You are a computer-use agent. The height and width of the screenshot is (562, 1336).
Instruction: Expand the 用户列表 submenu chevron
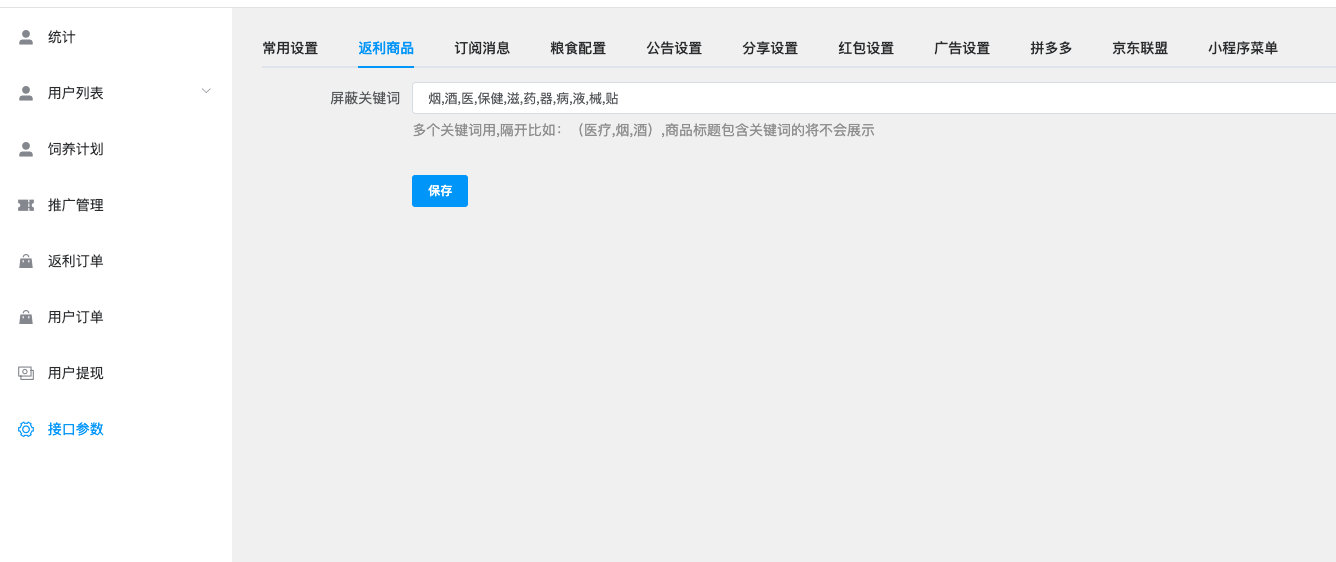click(x=206, y=92)
